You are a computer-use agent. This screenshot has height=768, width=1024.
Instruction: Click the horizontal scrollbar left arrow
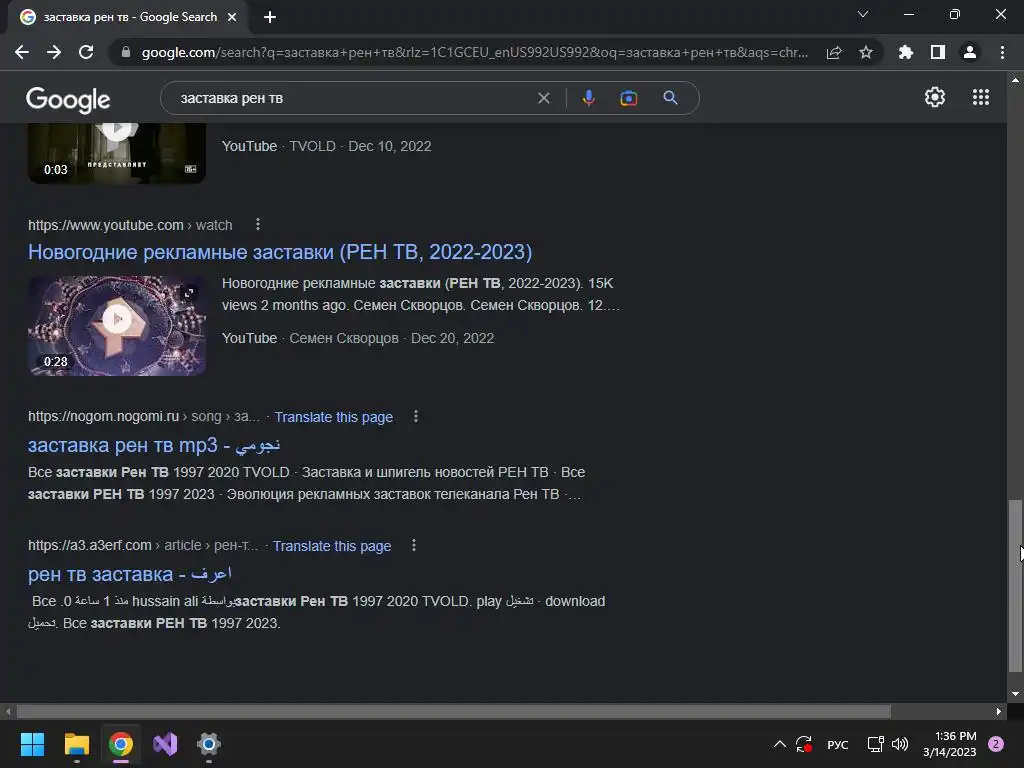point(8,711)
